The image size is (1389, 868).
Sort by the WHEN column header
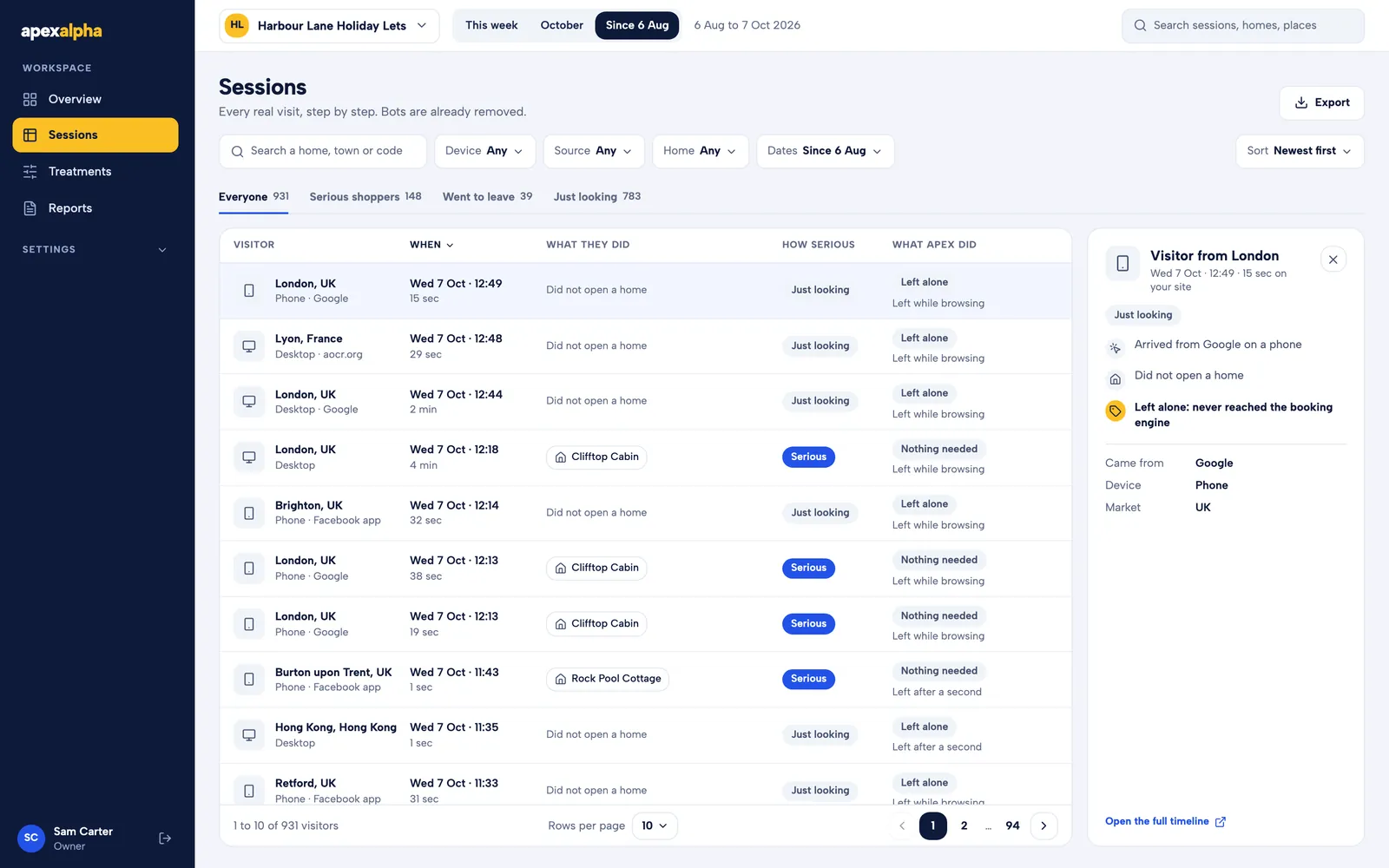pyautogui.click(x=431, y=245)
